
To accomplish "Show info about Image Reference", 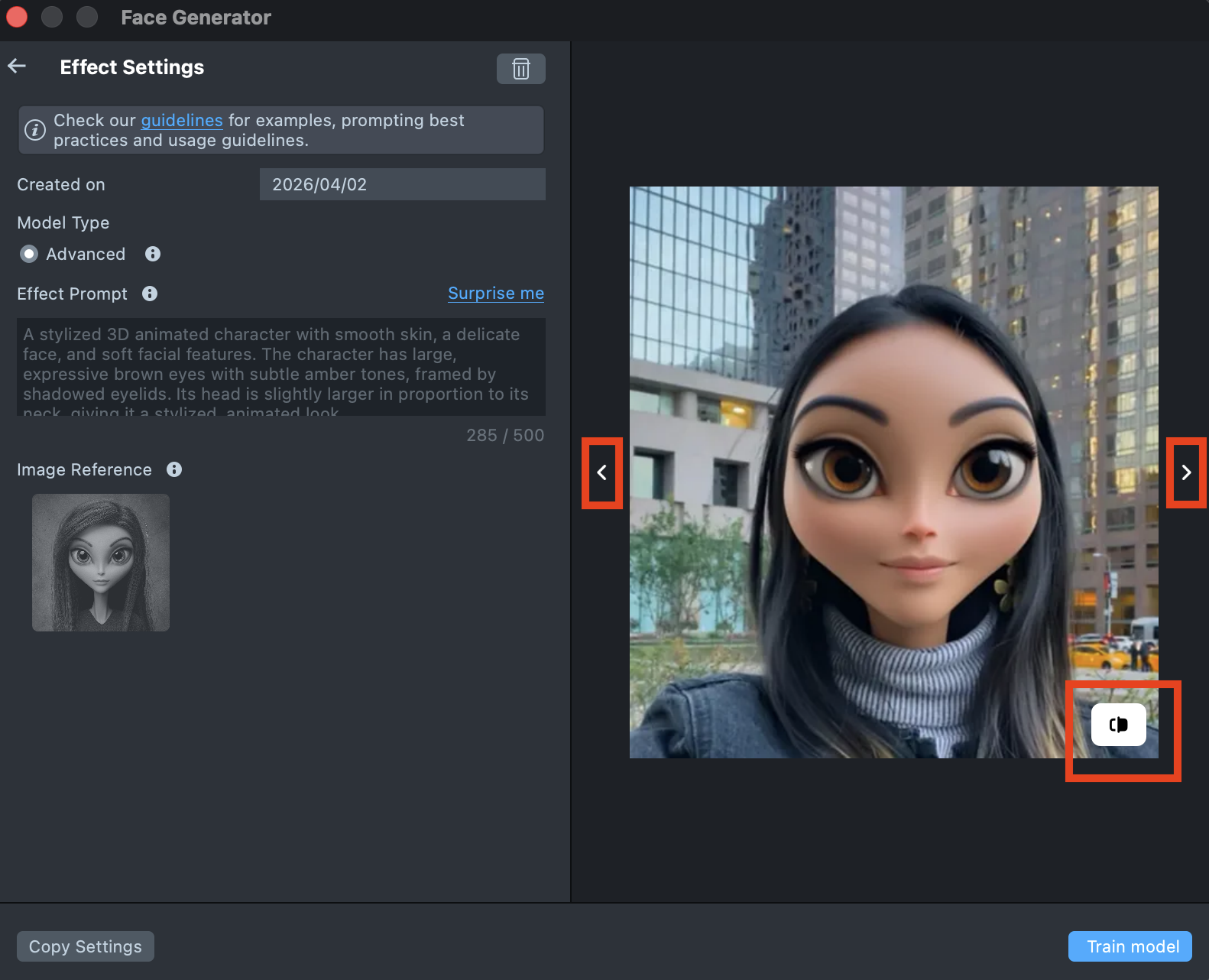I will pos(174,469).
